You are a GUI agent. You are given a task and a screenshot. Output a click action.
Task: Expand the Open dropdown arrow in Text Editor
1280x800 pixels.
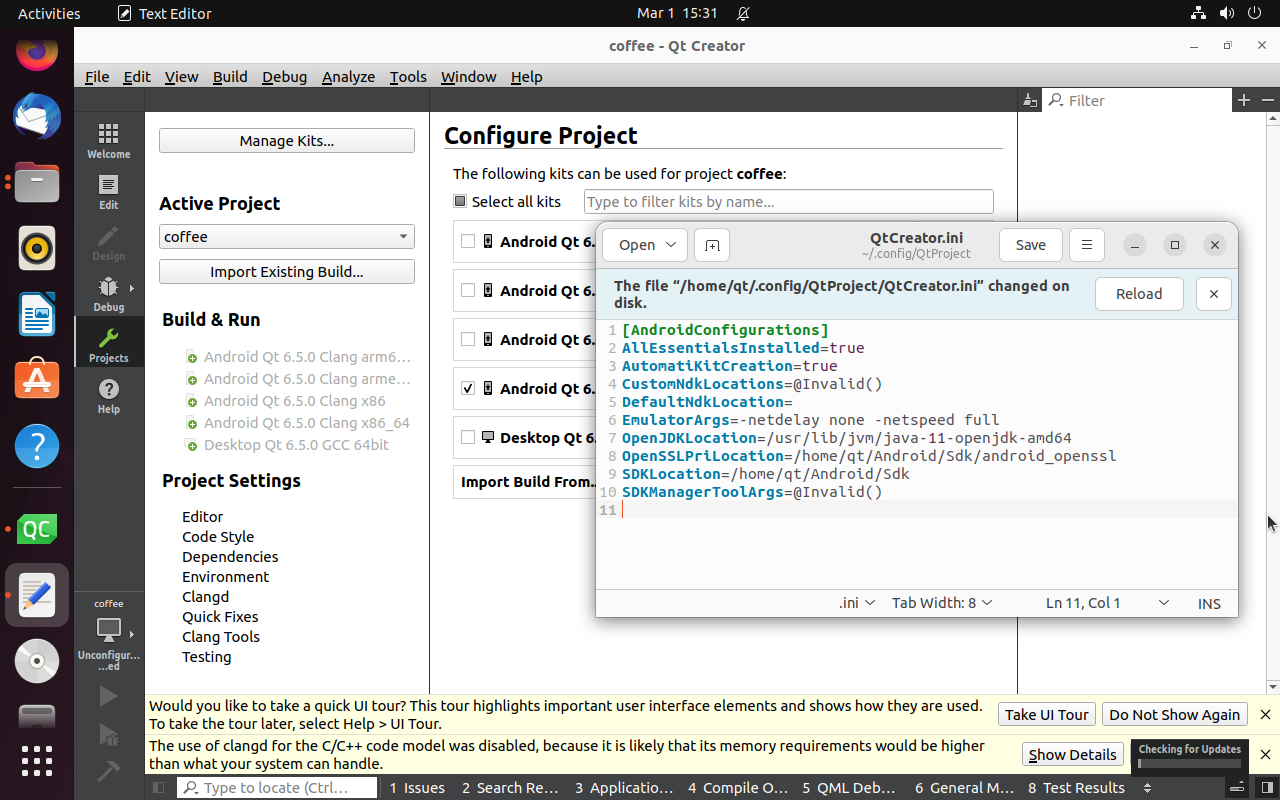pos(670,245)
